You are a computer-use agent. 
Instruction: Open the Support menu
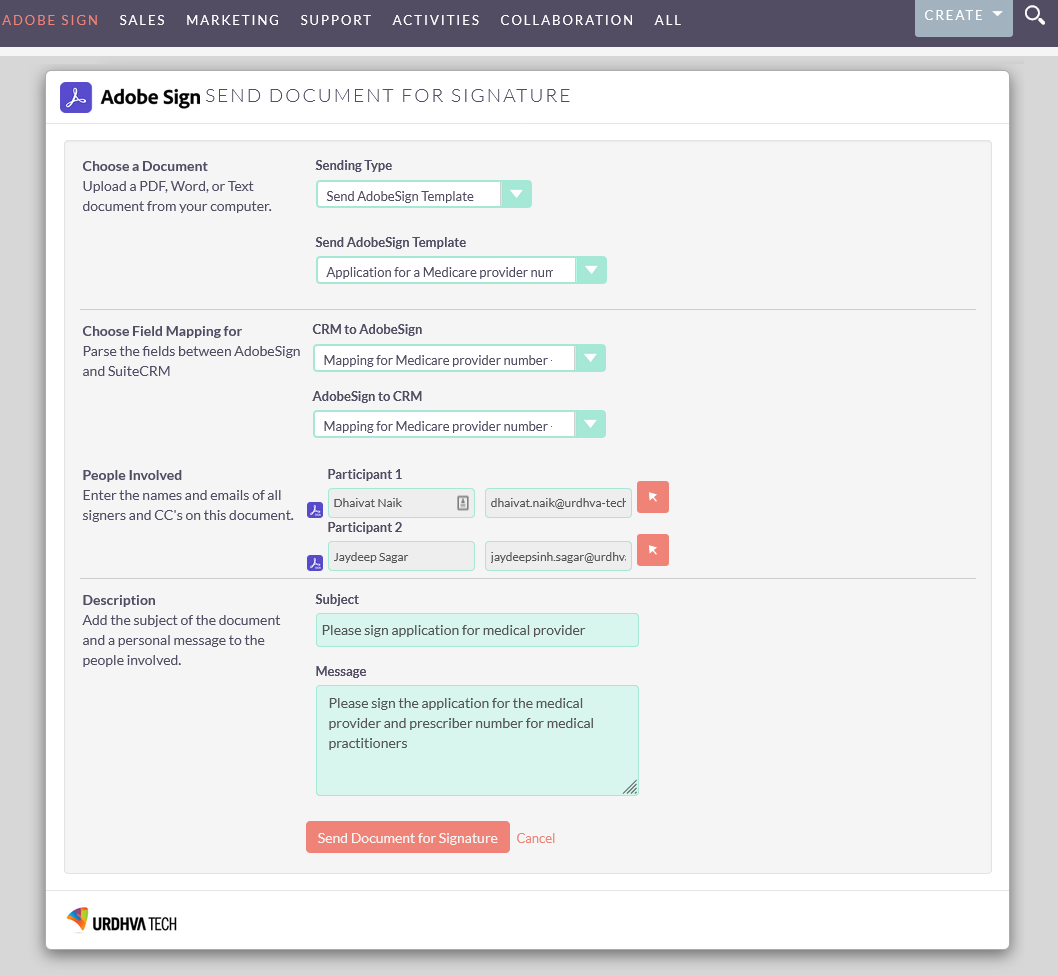(x=336, y=20)
